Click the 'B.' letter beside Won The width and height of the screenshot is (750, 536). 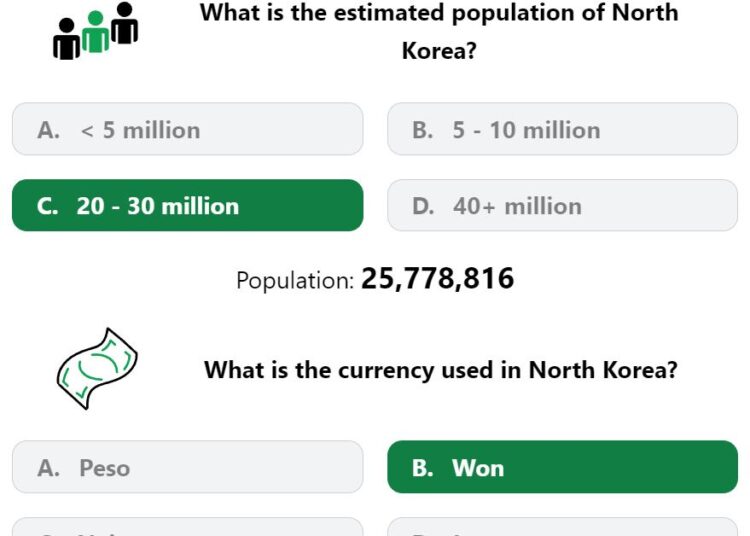423,468
